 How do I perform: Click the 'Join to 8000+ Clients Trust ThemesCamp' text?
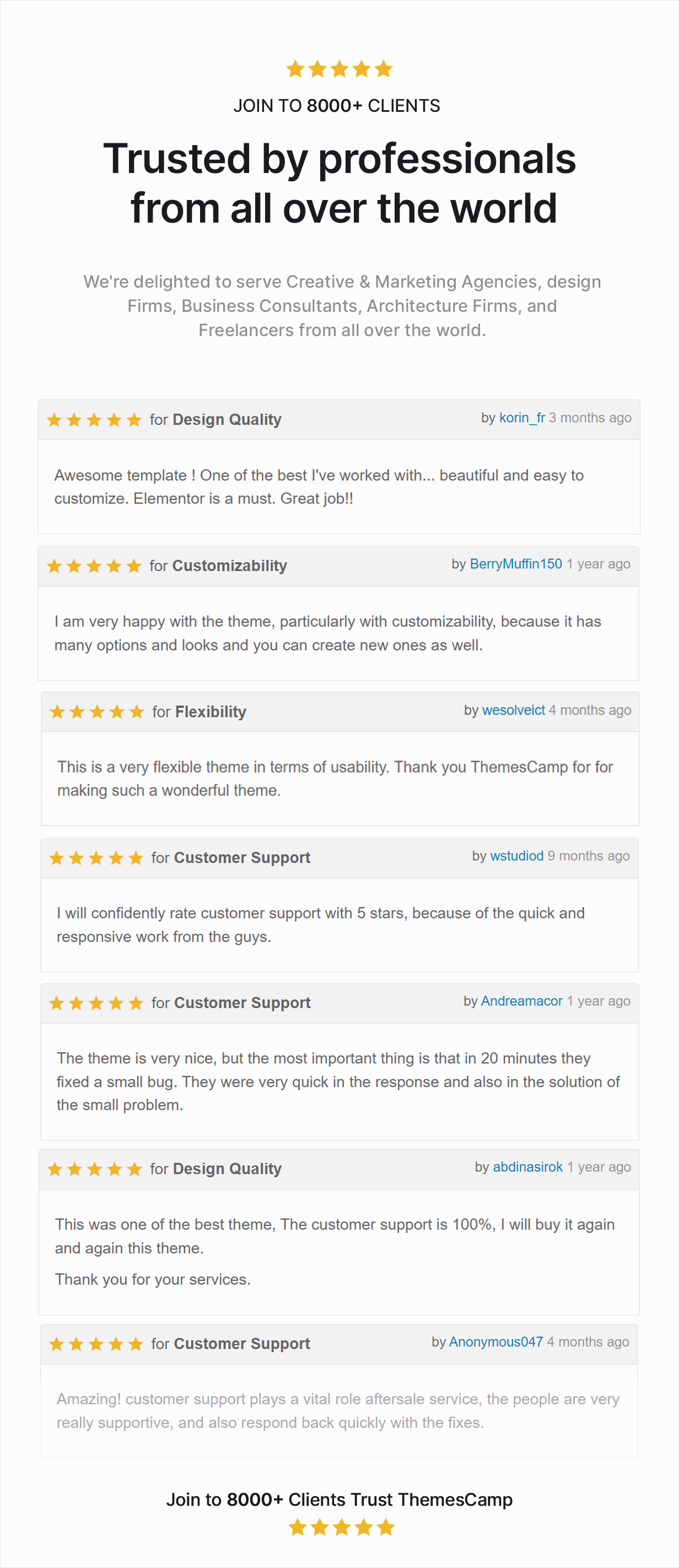339,1499
